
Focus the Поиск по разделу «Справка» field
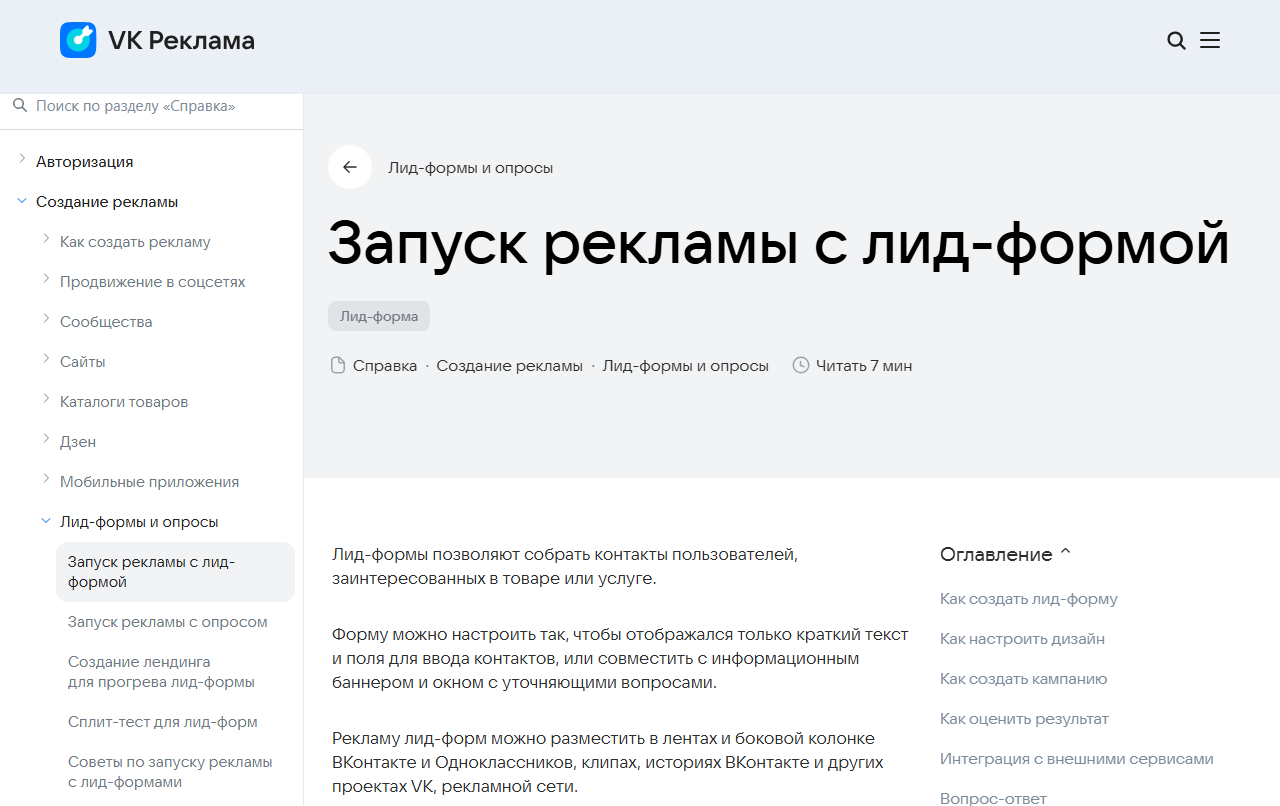coord(152,106)
